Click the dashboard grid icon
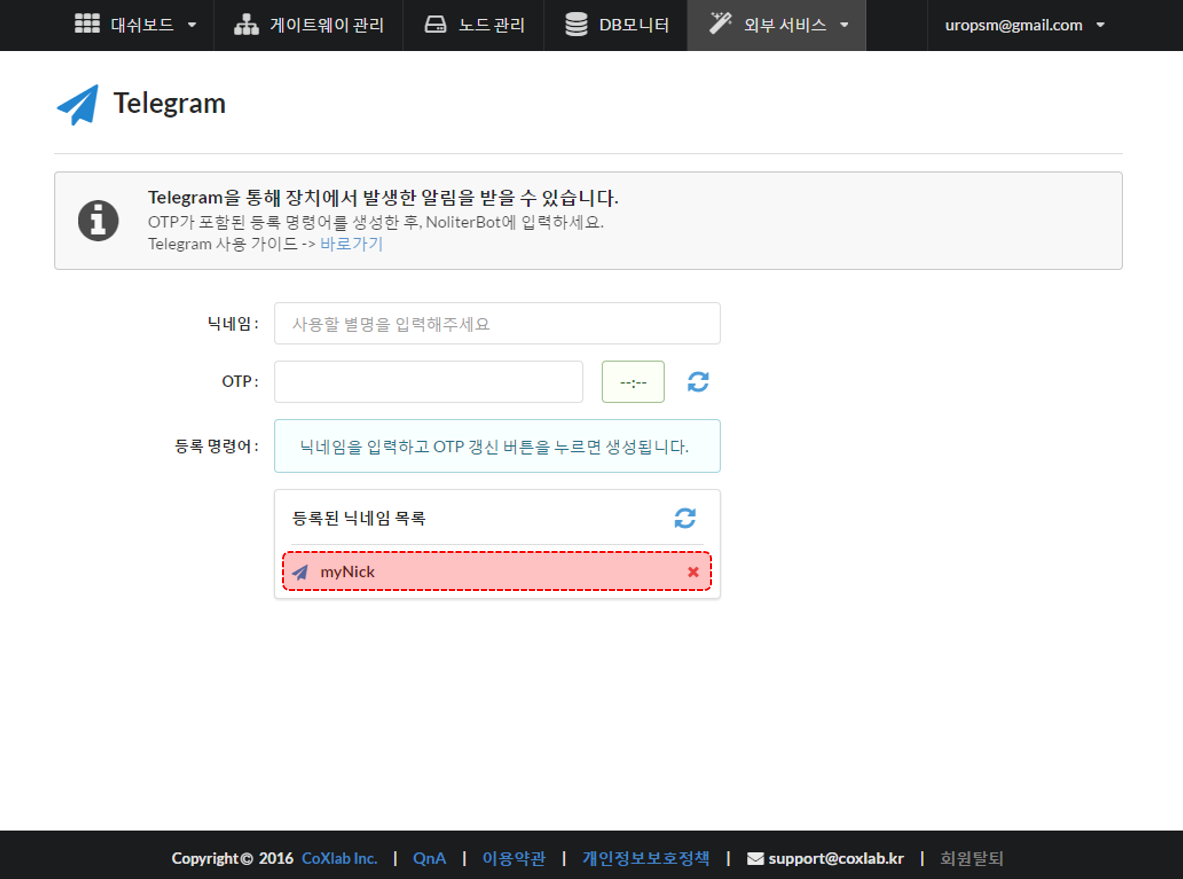1183x879 pixels. pos(87,24)
